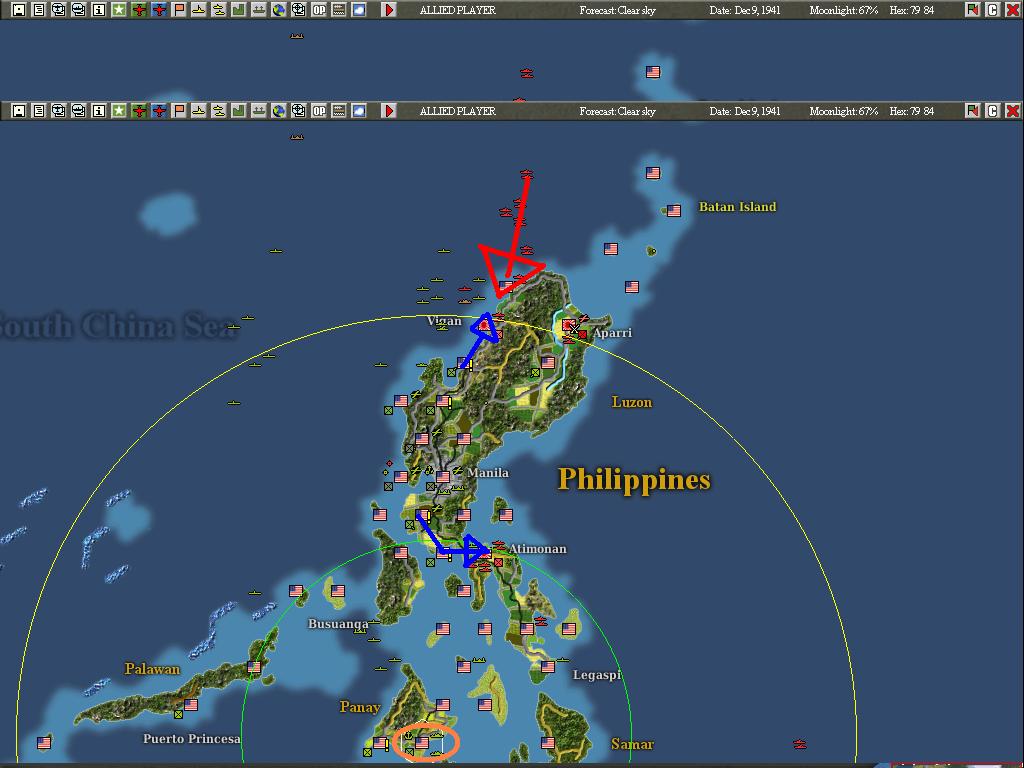This screenshot has height=768, width=1024.
Task: Click the ship silhouette on green icon, main toolbar
Action: pyautogui.click(x=259, y=111)
